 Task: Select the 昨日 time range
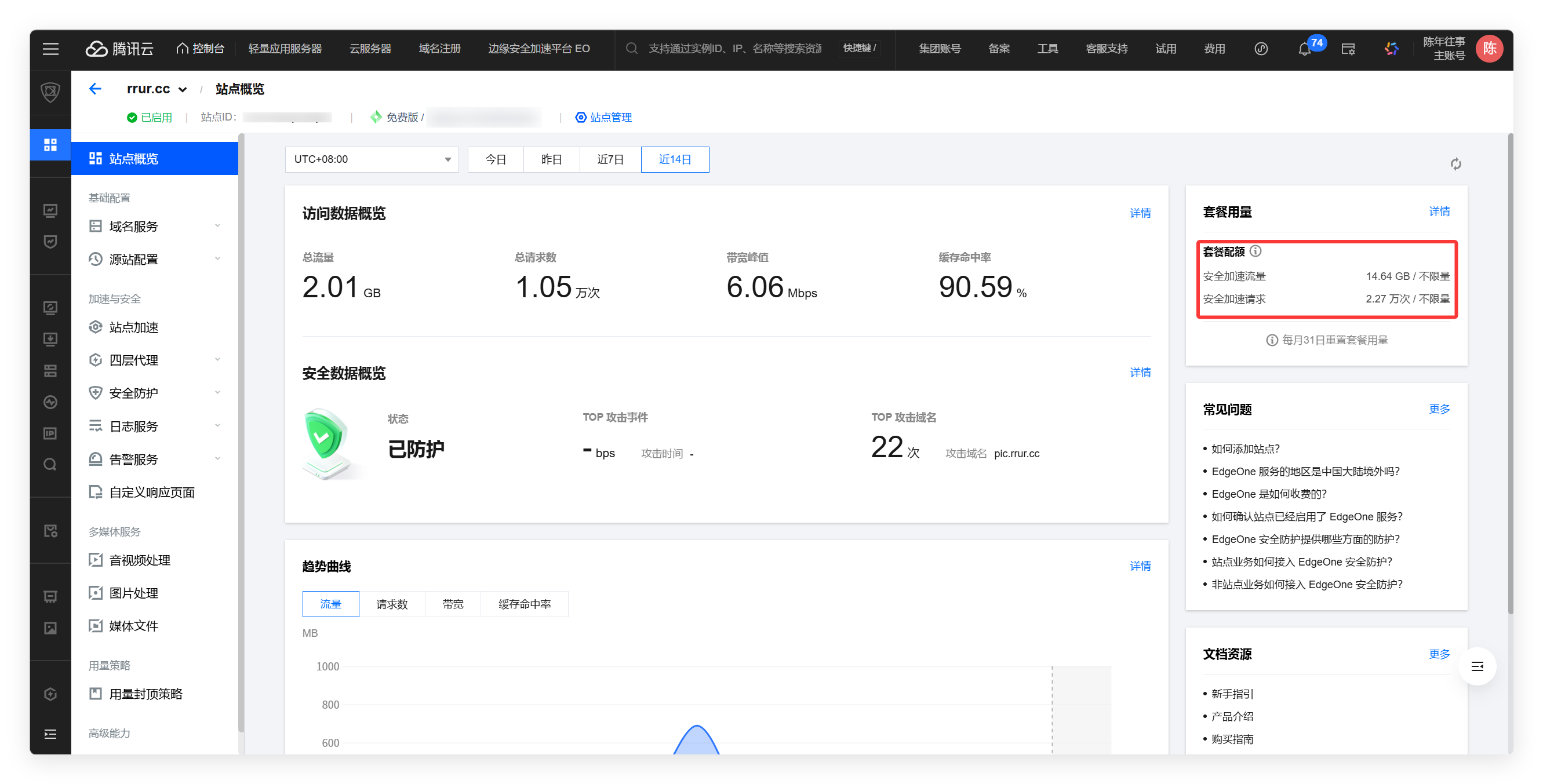pyautogui.click(x=552, y=160)
